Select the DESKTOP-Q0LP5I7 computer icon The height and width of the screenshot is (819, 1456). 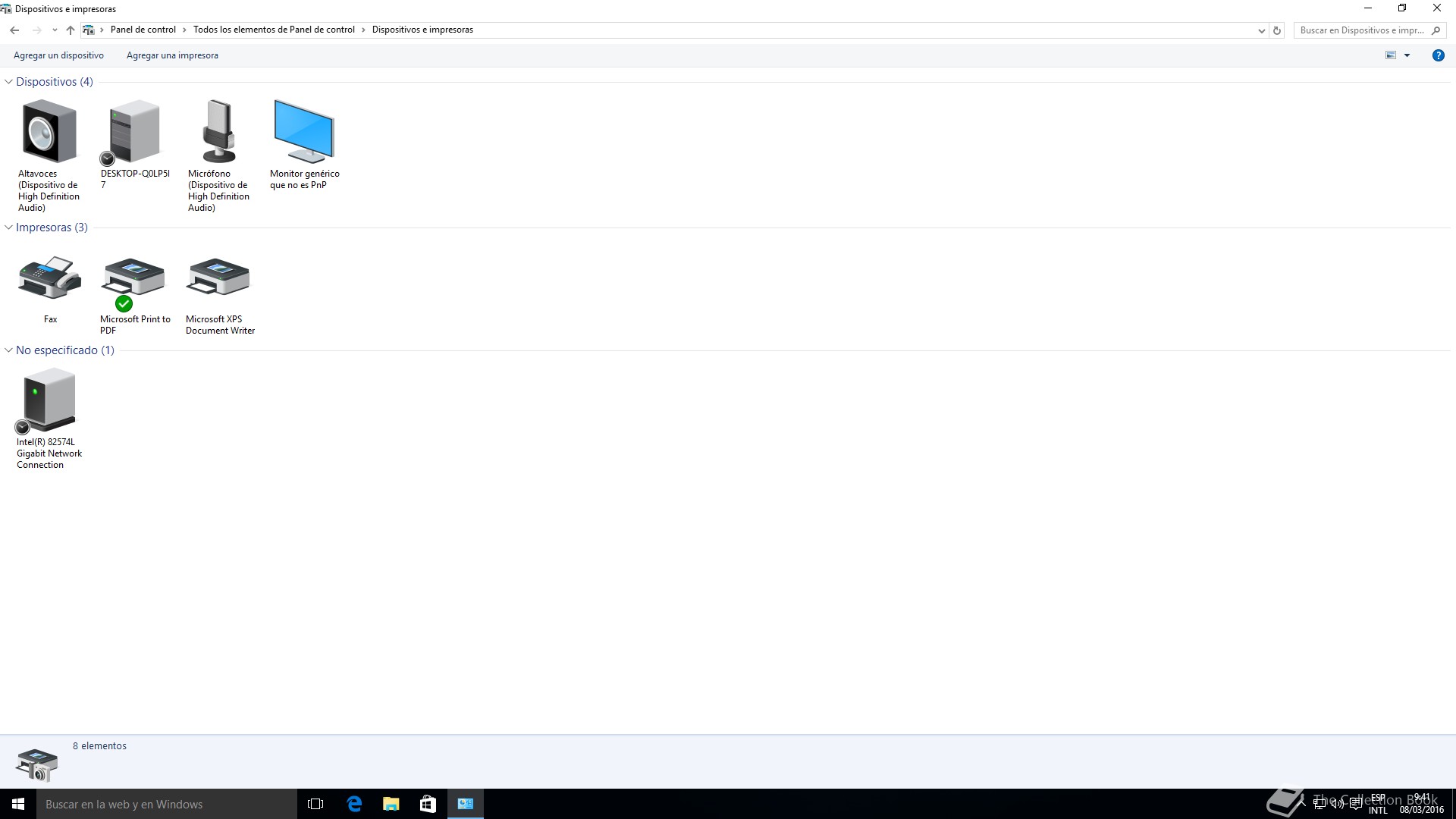point(134,131)
